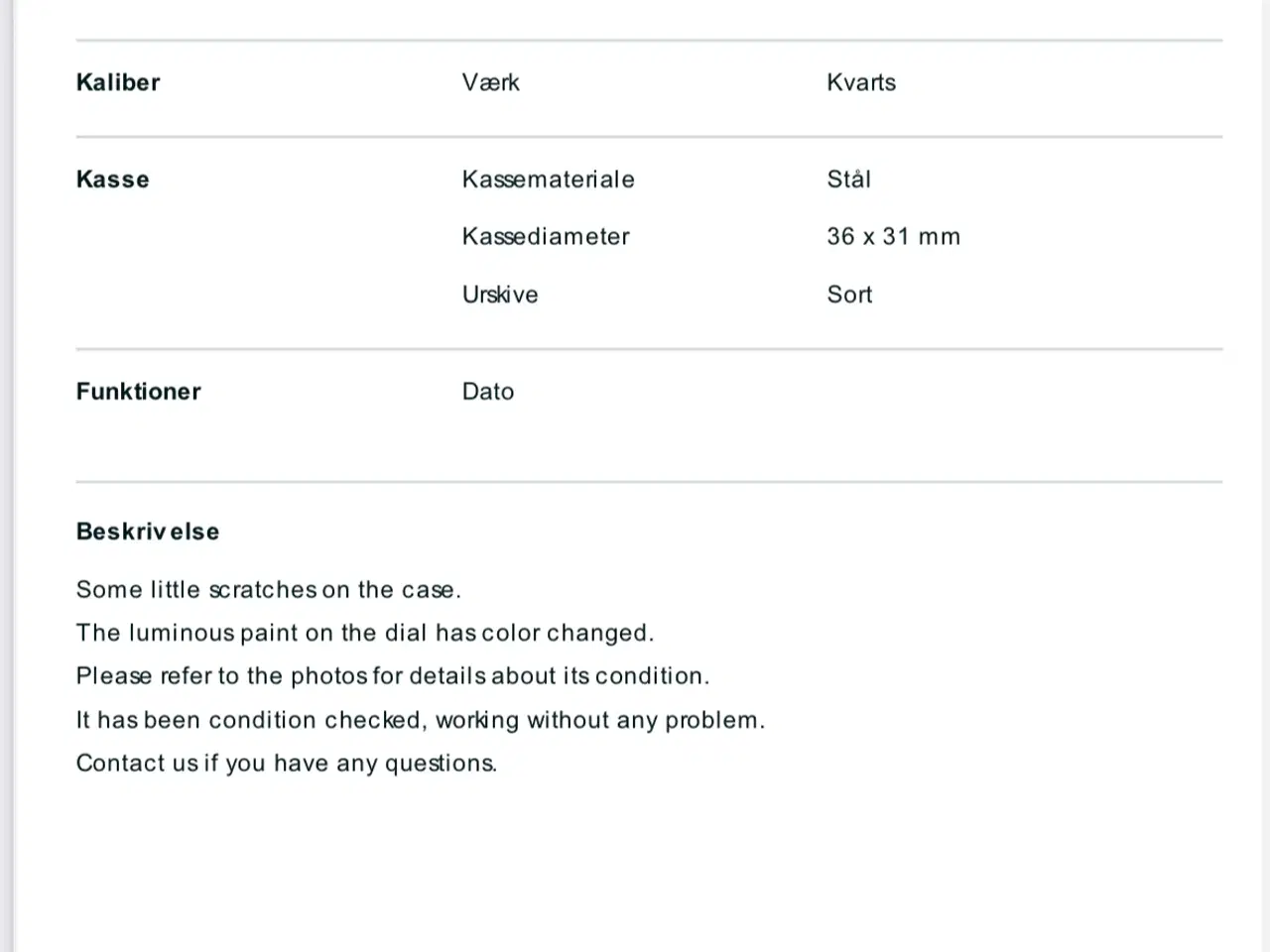Click the Dato function text
1270x952 pixels.
pos(488,392)
